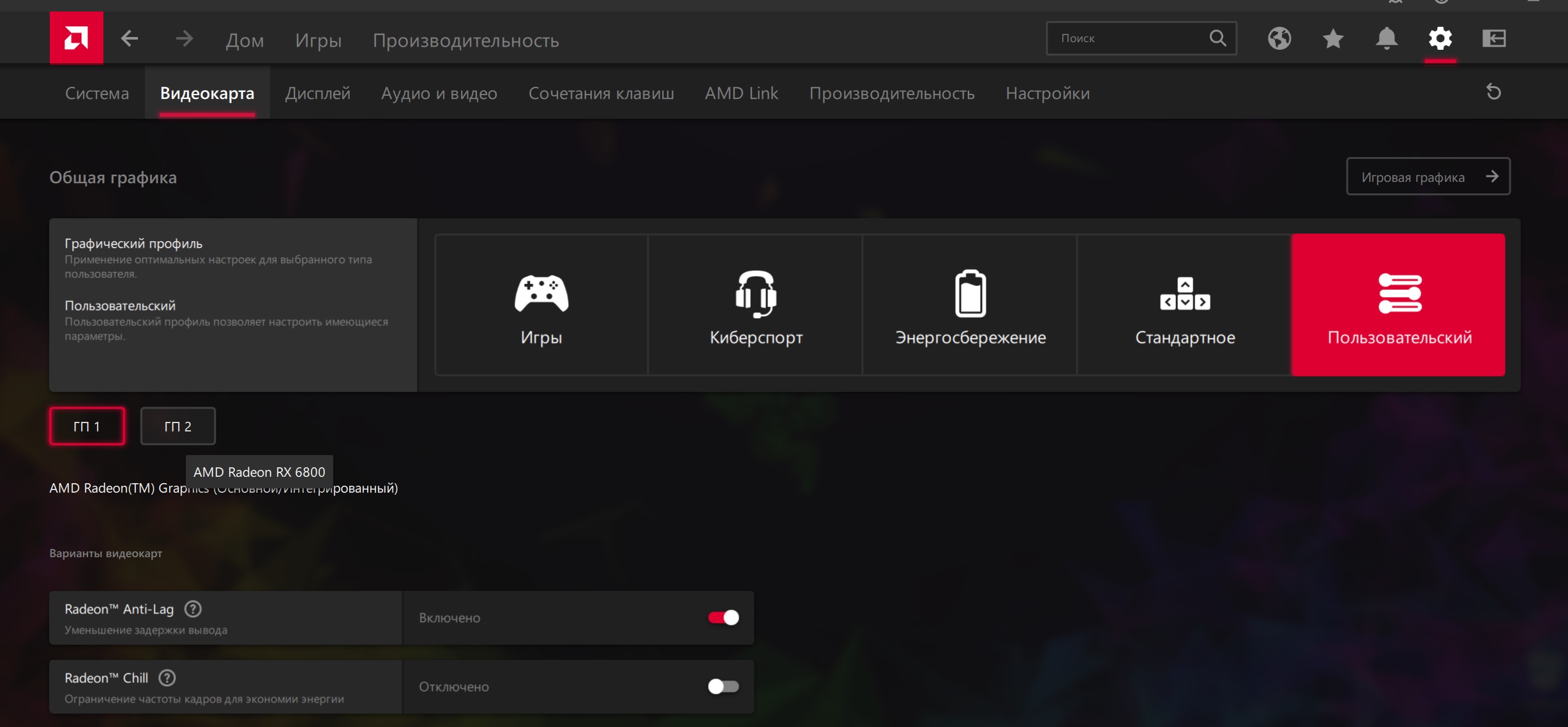Click the Общая графика heading

coord(113,177)
